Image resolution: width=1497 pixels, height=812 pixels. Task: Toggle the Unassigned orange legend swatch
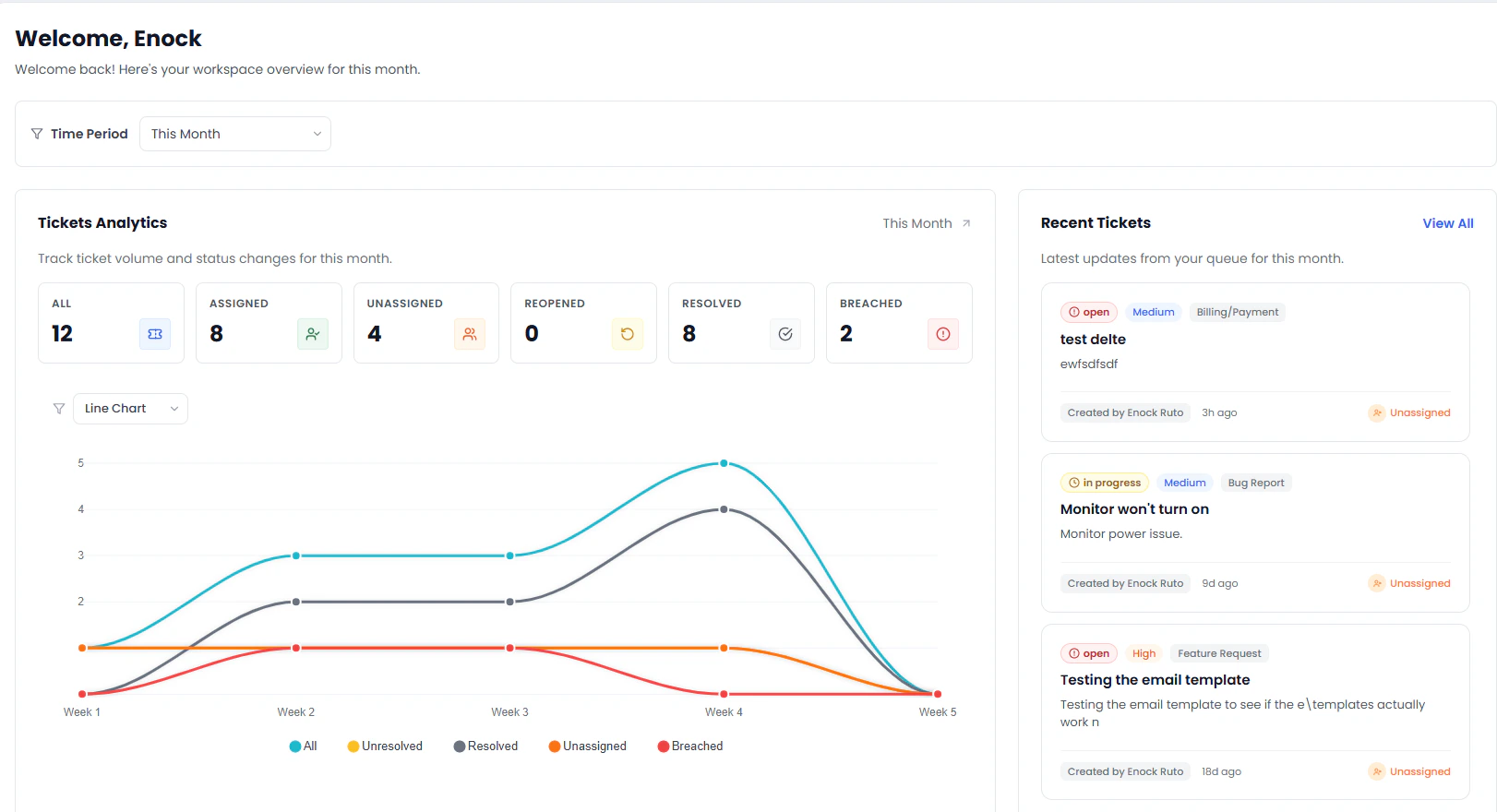pyautogui.click(x=555, y=746)
